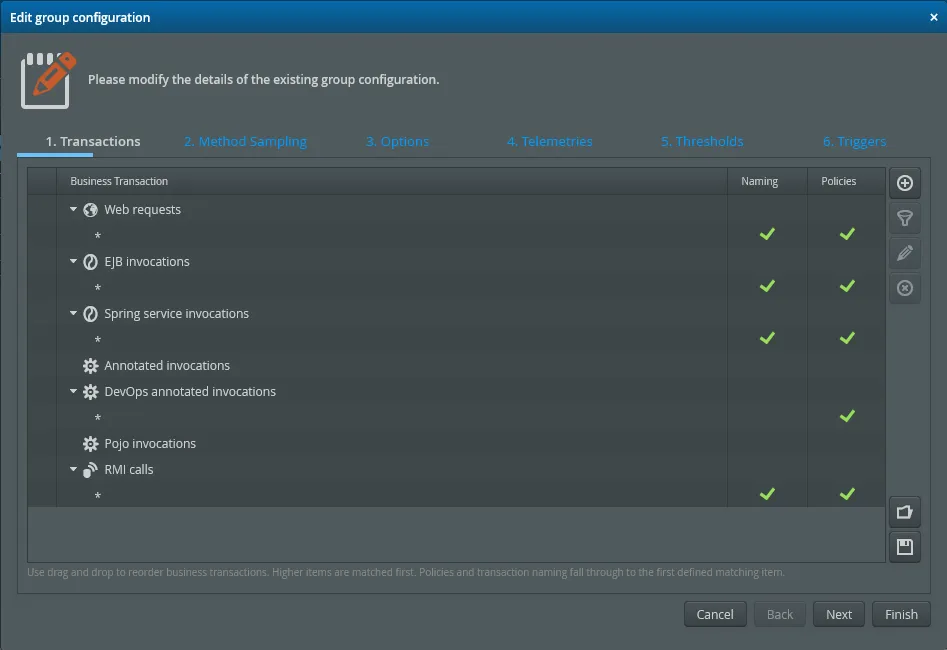Click the leaf icon for Spring service invocations
The image size is (947, 650).
click(x=91, y=313)
